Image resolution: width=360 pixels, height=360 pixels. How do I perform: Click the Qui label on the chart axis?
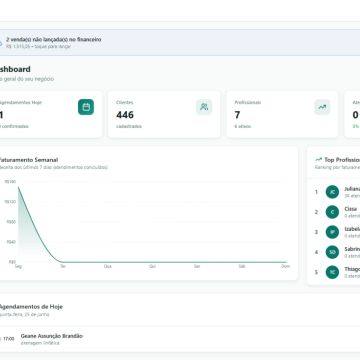152,266
